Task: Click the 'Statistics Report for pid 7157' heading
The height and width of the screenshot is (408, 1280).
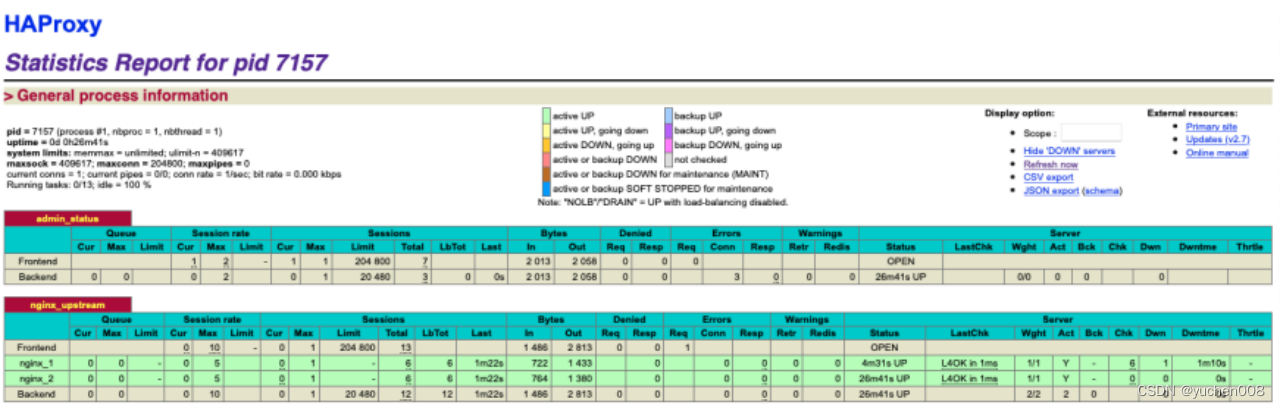Action: [x=166, y=62]
